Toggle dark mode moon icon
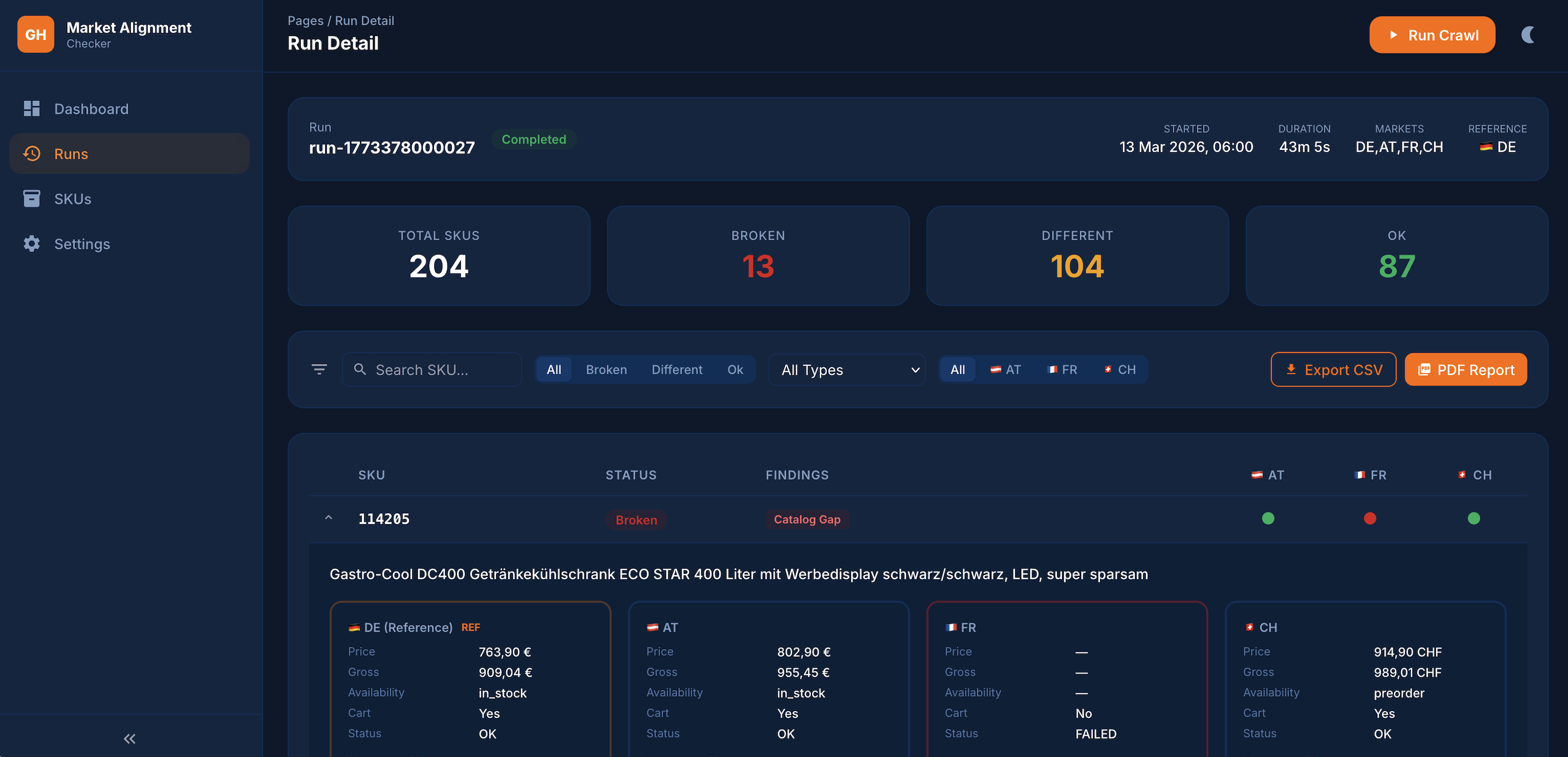 click(x=1528, y=35)
